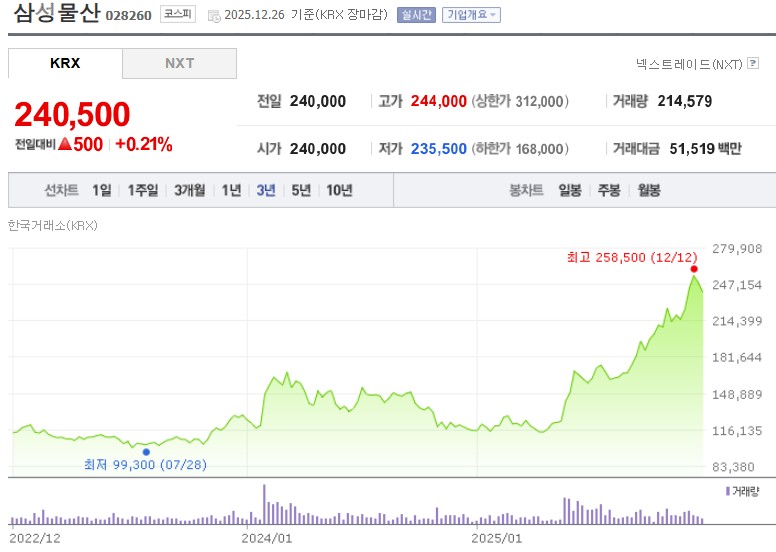Click the blue 최저 99,300 marker dot
Screen dimensions: 776x552
click(x=146, y=452)
